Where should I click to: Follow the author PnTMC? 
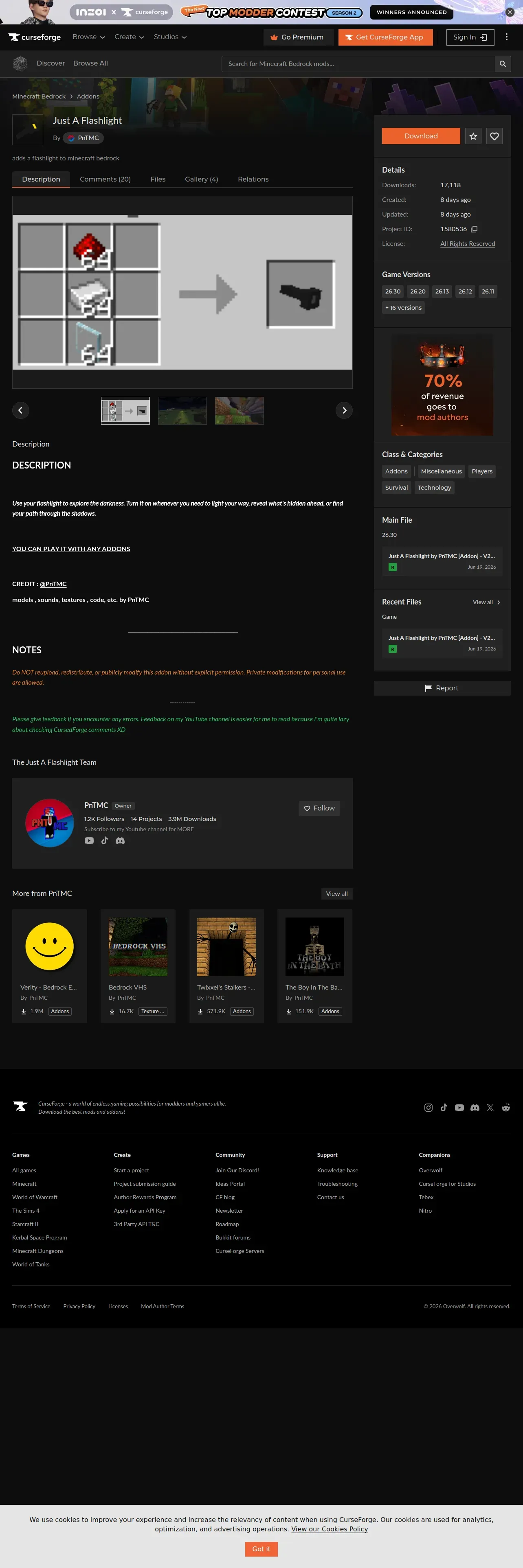pos(319,808)
